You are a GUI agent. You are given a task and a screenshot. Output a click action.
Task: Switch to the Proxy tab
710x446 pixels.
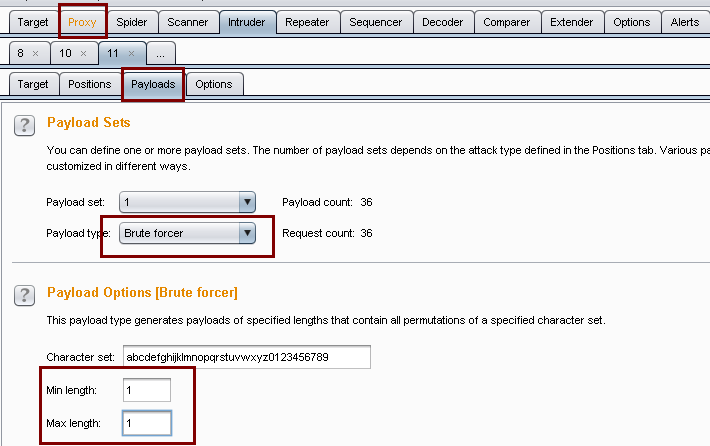(82, 22)
